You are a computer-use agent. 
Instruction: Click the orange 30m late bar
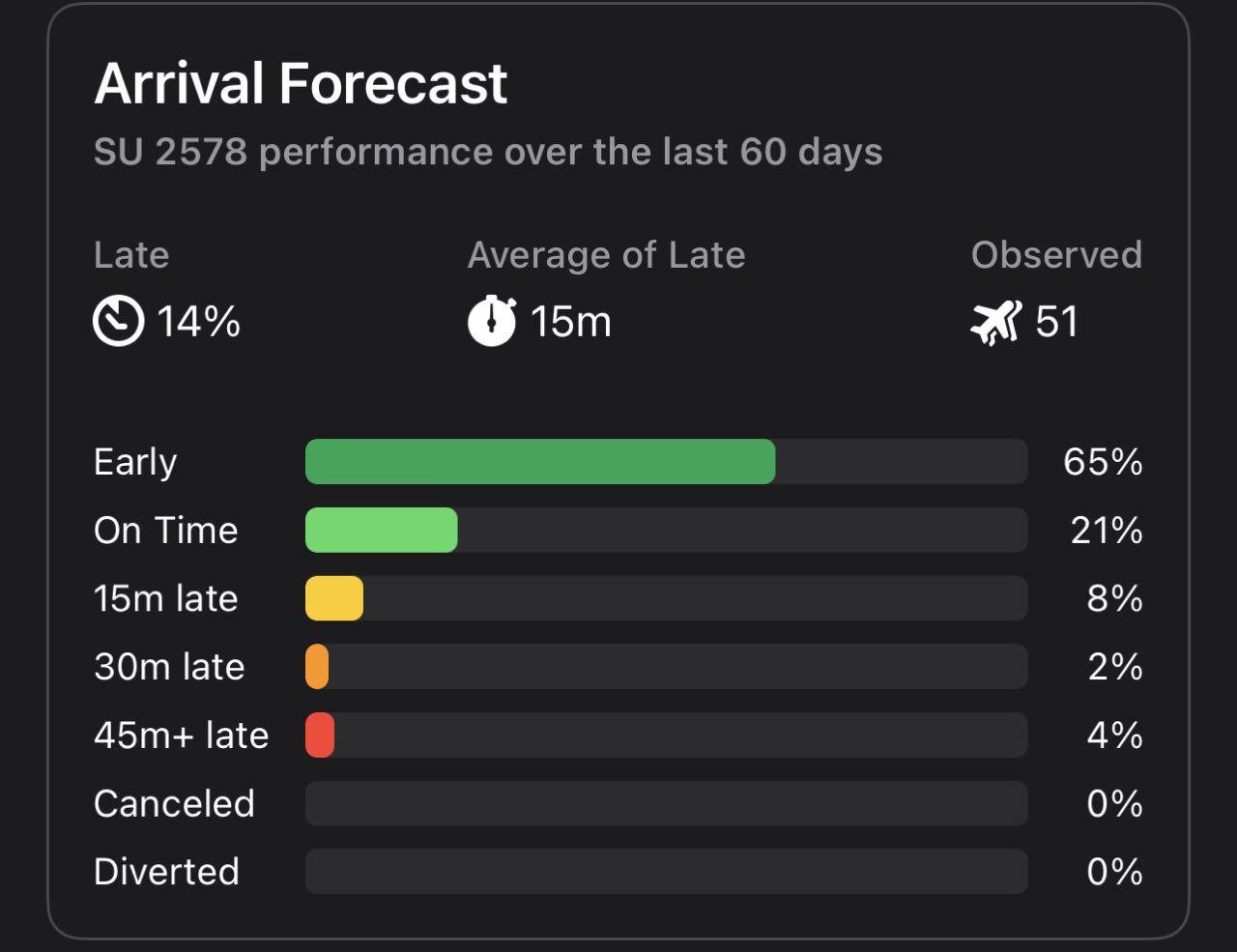(317, 667)
